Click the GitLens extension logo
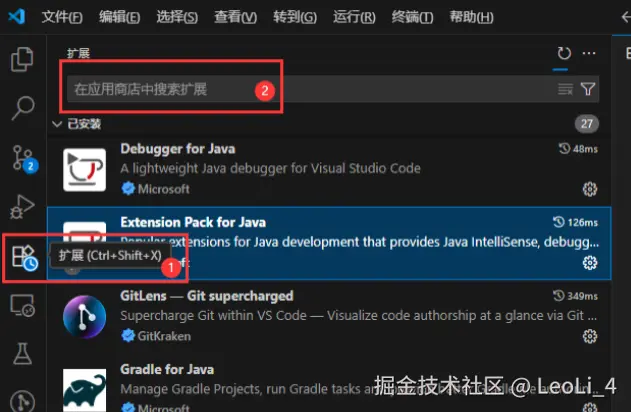 tap(85, 317)
